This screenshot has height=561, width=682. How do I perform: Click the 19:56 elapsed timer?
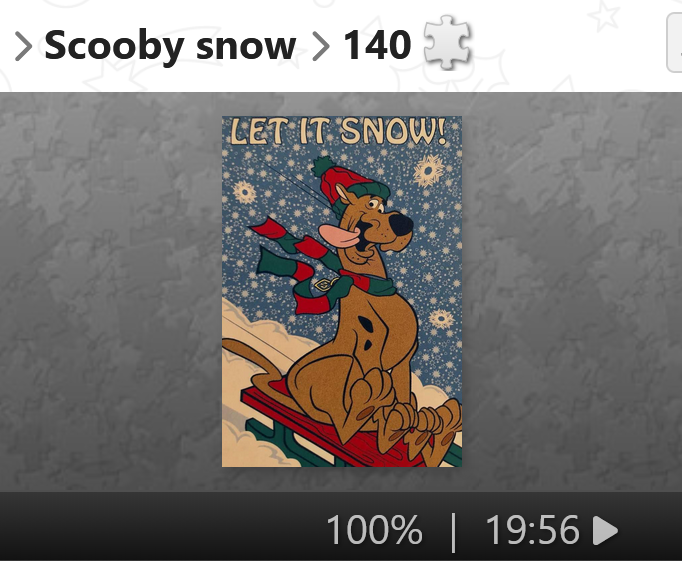[x=532, y=529]
